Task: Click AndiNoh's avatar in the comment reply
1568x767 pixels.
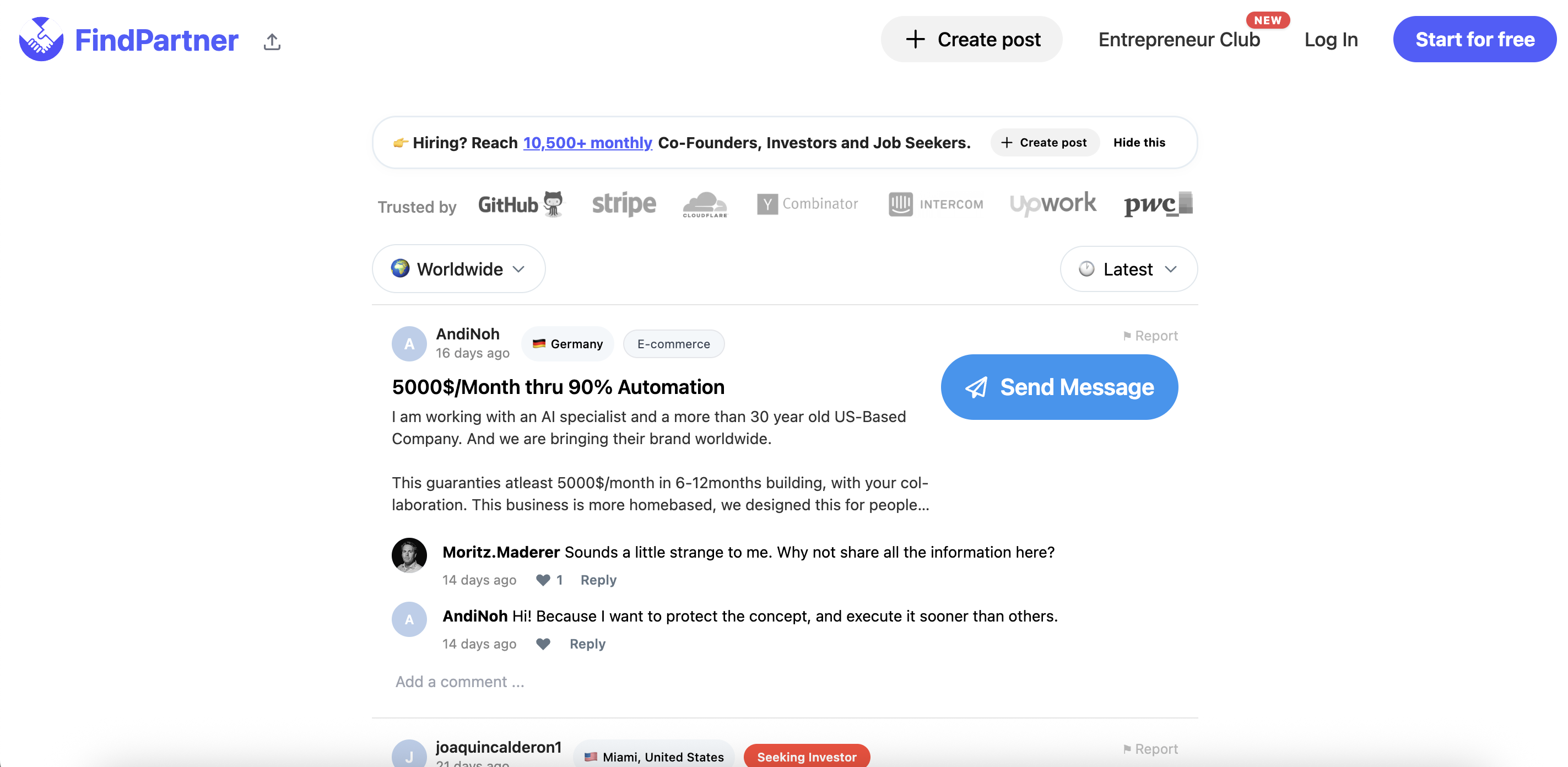Action: click(x=409, y=619)
